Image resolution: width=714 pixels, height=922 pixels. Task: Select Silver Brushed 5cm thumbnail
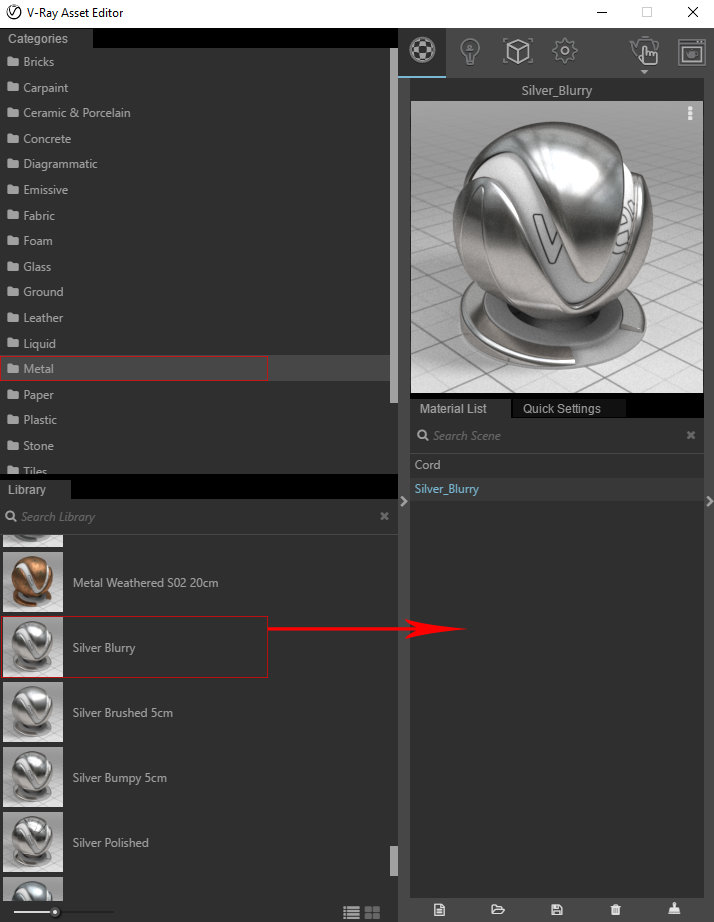point(33,712)
